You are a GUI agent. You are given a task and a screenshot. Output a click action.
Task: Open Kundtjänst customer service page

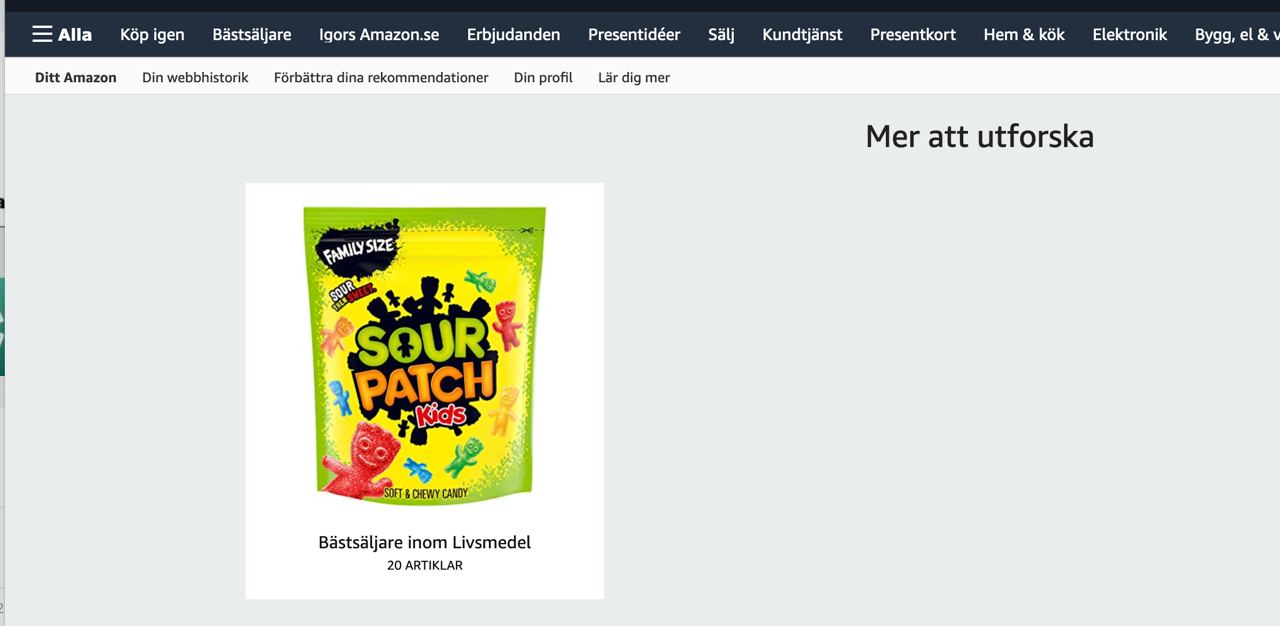(x=802, y=34)
